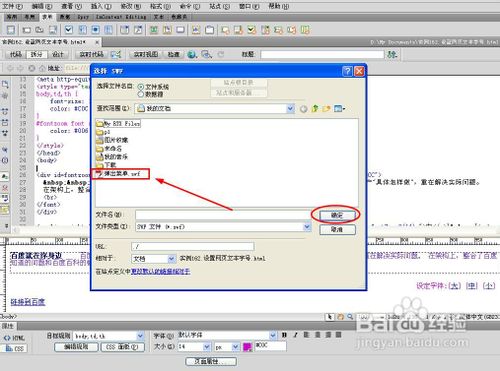The height and width of the screenshot is (371, 500).
Task: Open the 站点 menu
Action: [x=219, y=6]
